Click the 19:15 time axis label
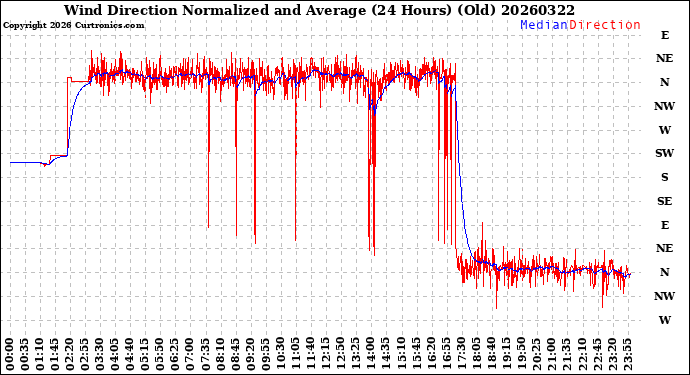690x375 pixels. coord(506,355)
